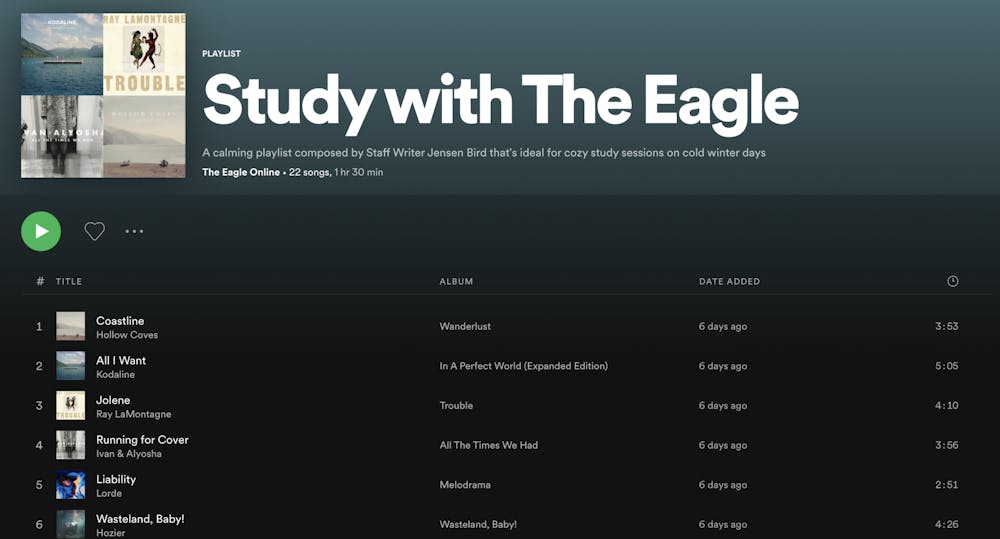Click the Wasteland, Baby! track thumbnail
Image resolution: width=1000 pixels, height=539 pixels.
(x=70, y=524)
